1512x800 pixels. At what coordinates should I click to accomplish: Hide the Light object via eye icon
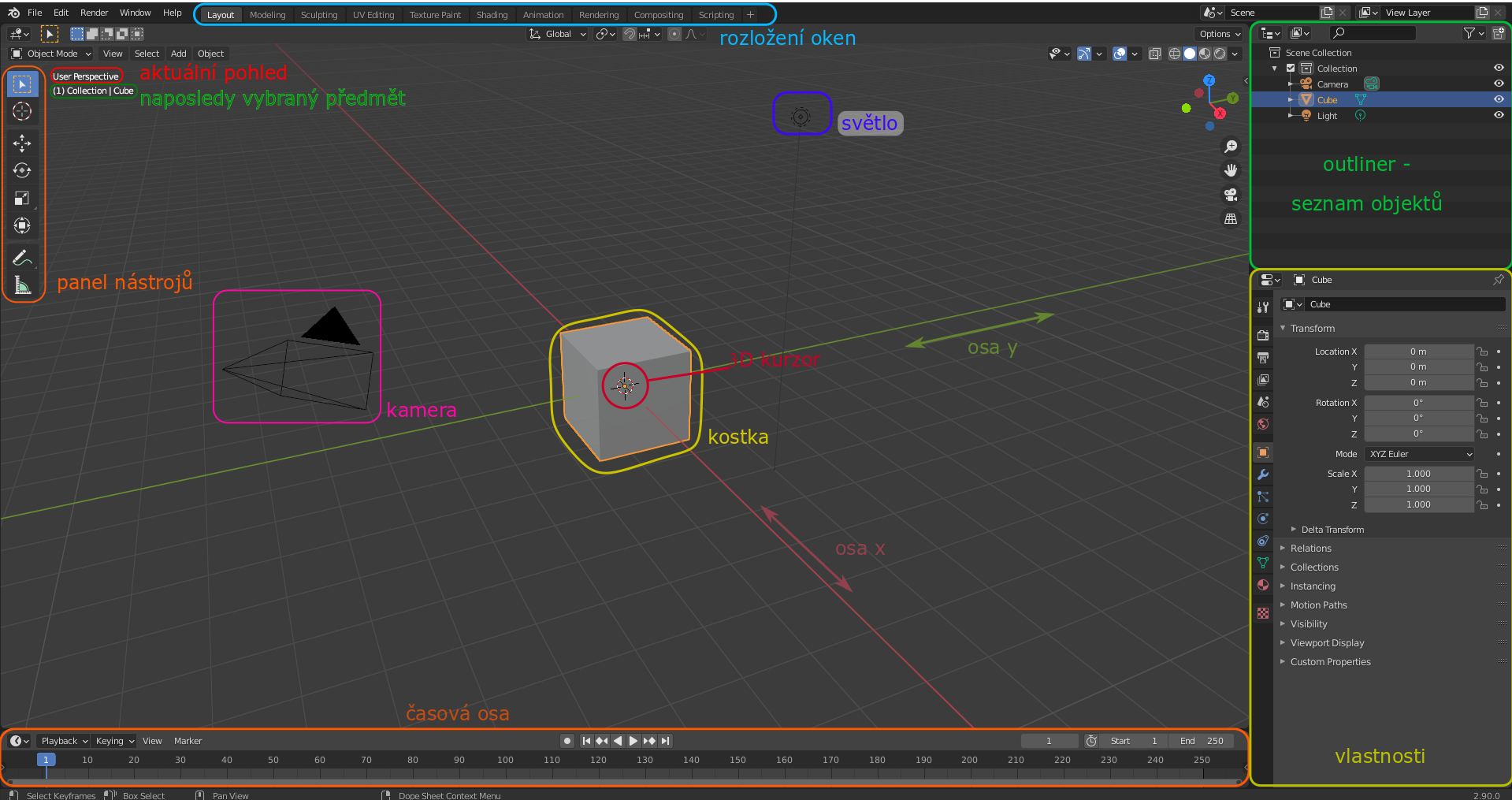tap(1499, 115)
